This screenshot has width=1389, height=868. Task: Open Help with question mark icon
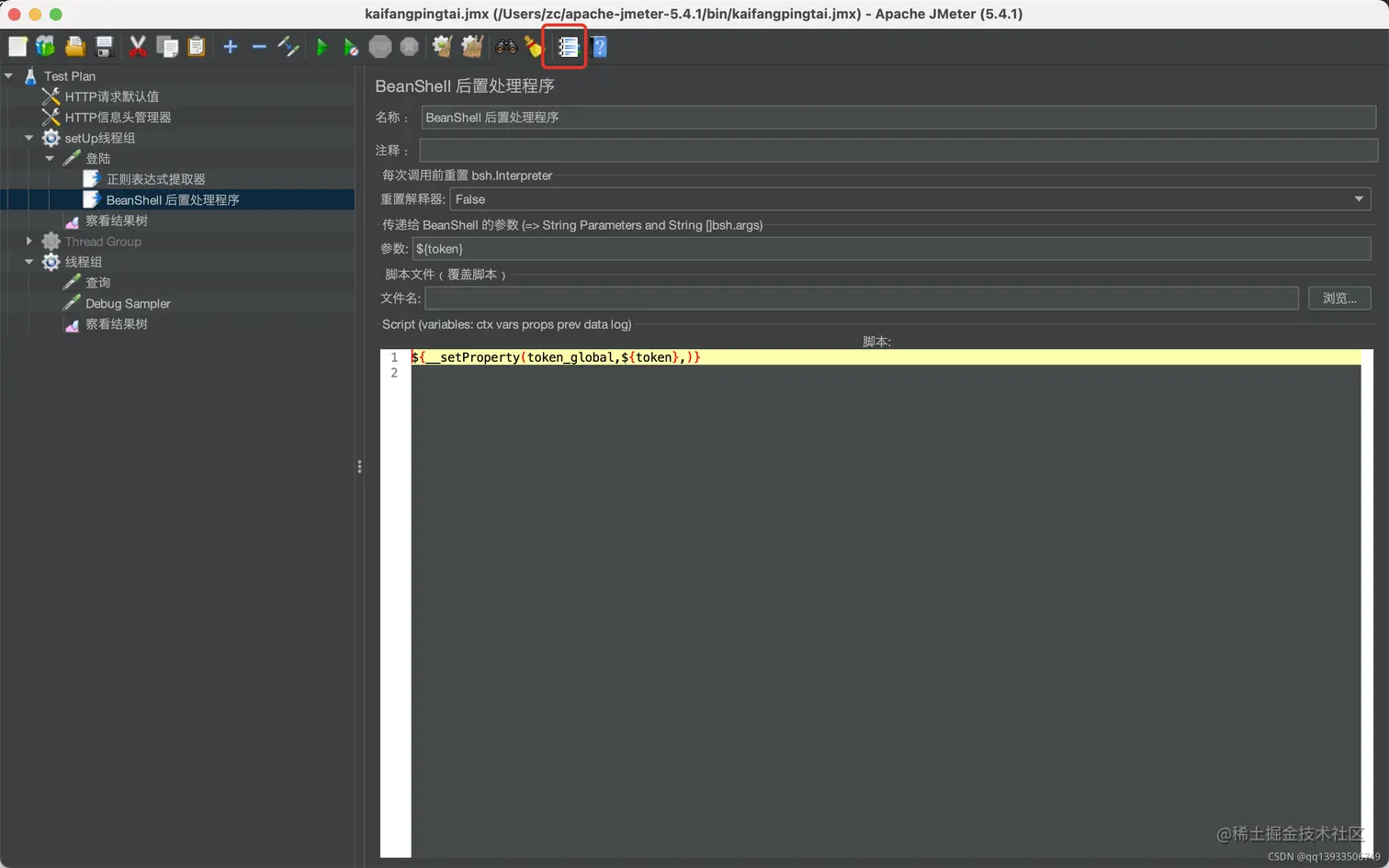coord(599,47)
